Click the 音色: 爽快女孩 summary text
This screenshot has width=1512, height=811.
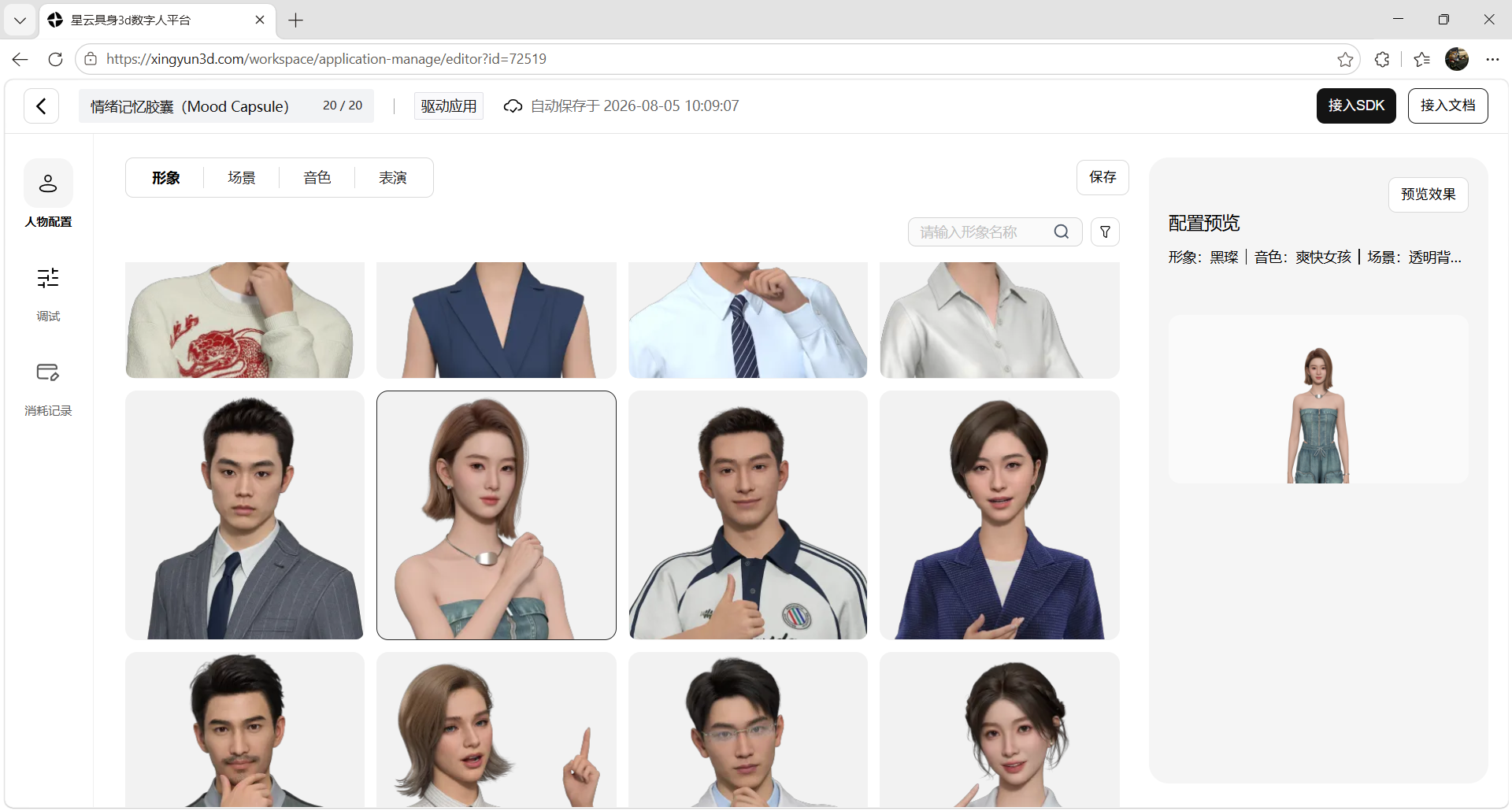(x=1303, y=257)
